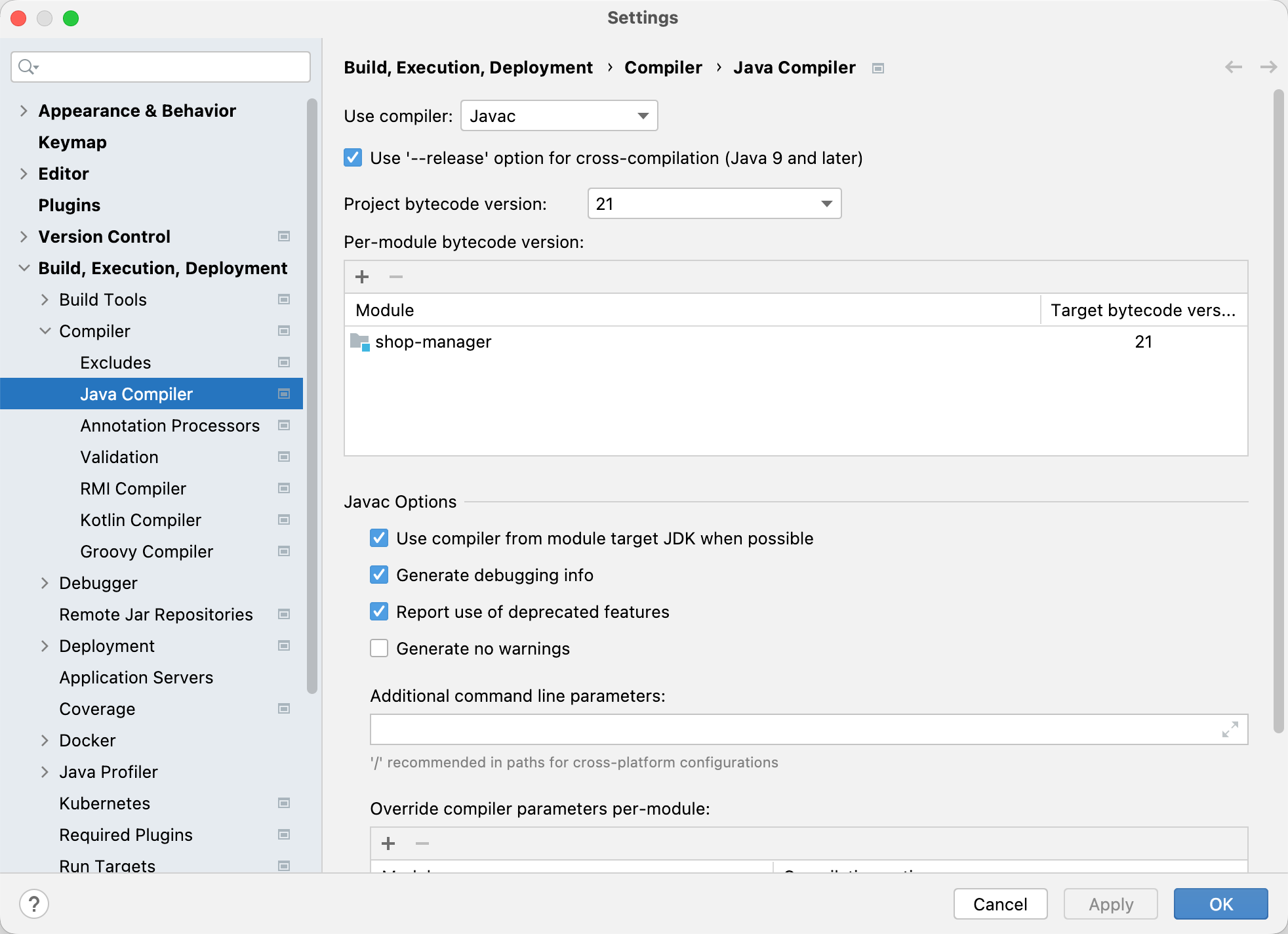Uncheck Generate debugging info

tap(379, 575)
